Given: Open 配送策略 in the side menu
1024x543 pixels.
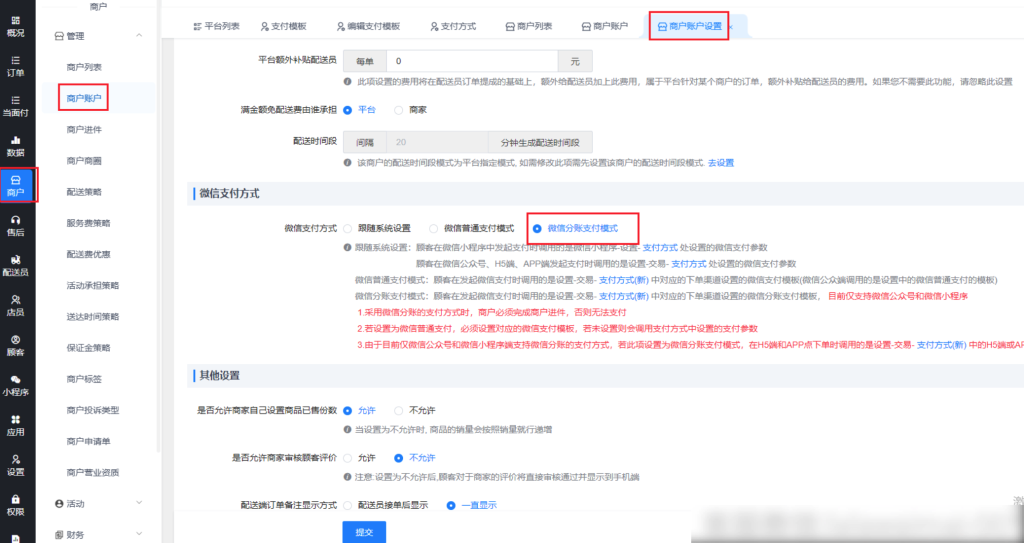Looking at the screenshot, I should pos(84,191).
